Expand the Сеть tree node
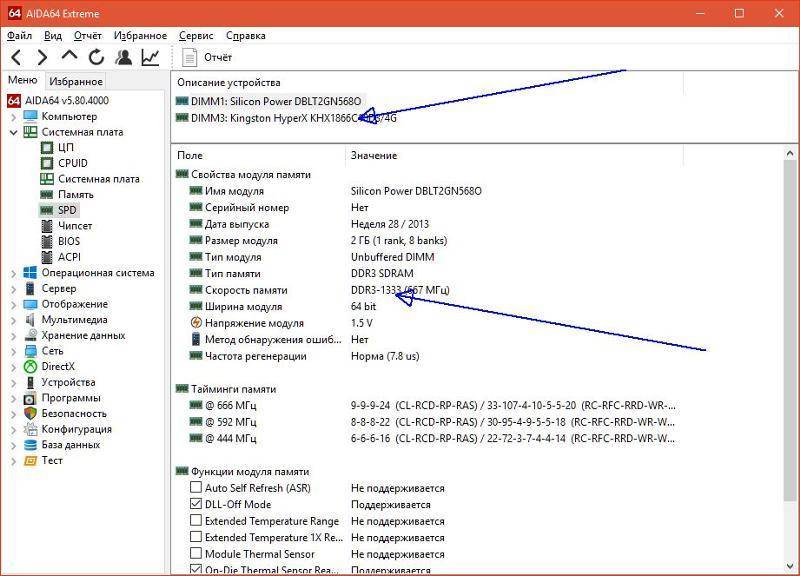800x576 pixels. tap(14, 352)
